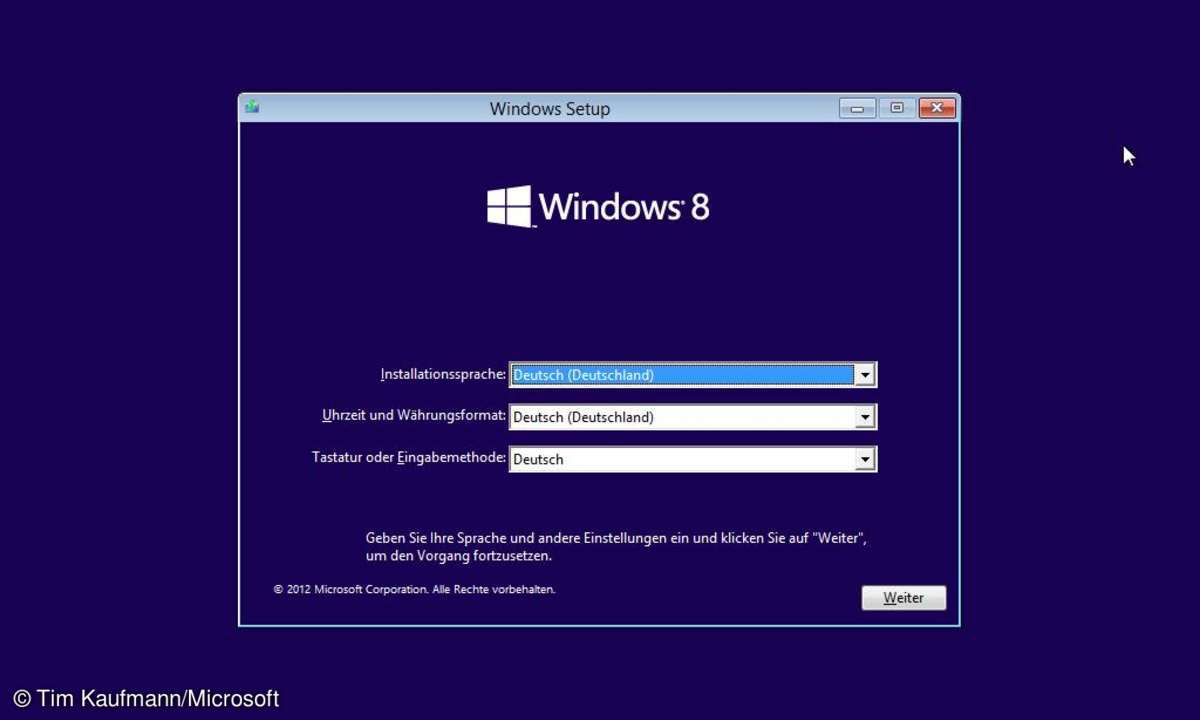Image resolution: width=1200 pixels, height=720 pixels.
Task: Click the copyright Microsoft Corporation text
Action: click(x=414, y=590)
